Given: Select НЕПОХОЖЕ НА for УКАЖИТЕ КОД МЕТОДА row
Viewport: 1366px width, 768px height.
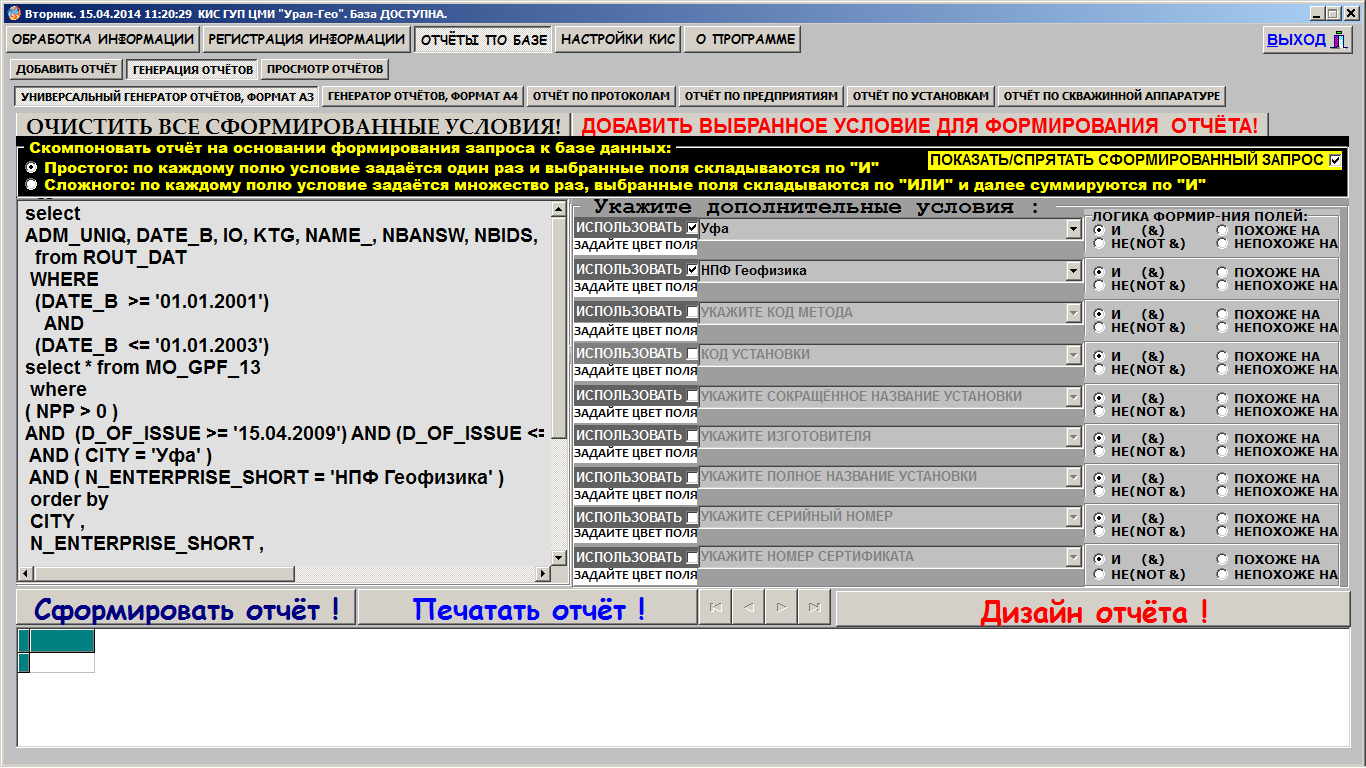Looking at the screenshot, I should point(1222,327).
